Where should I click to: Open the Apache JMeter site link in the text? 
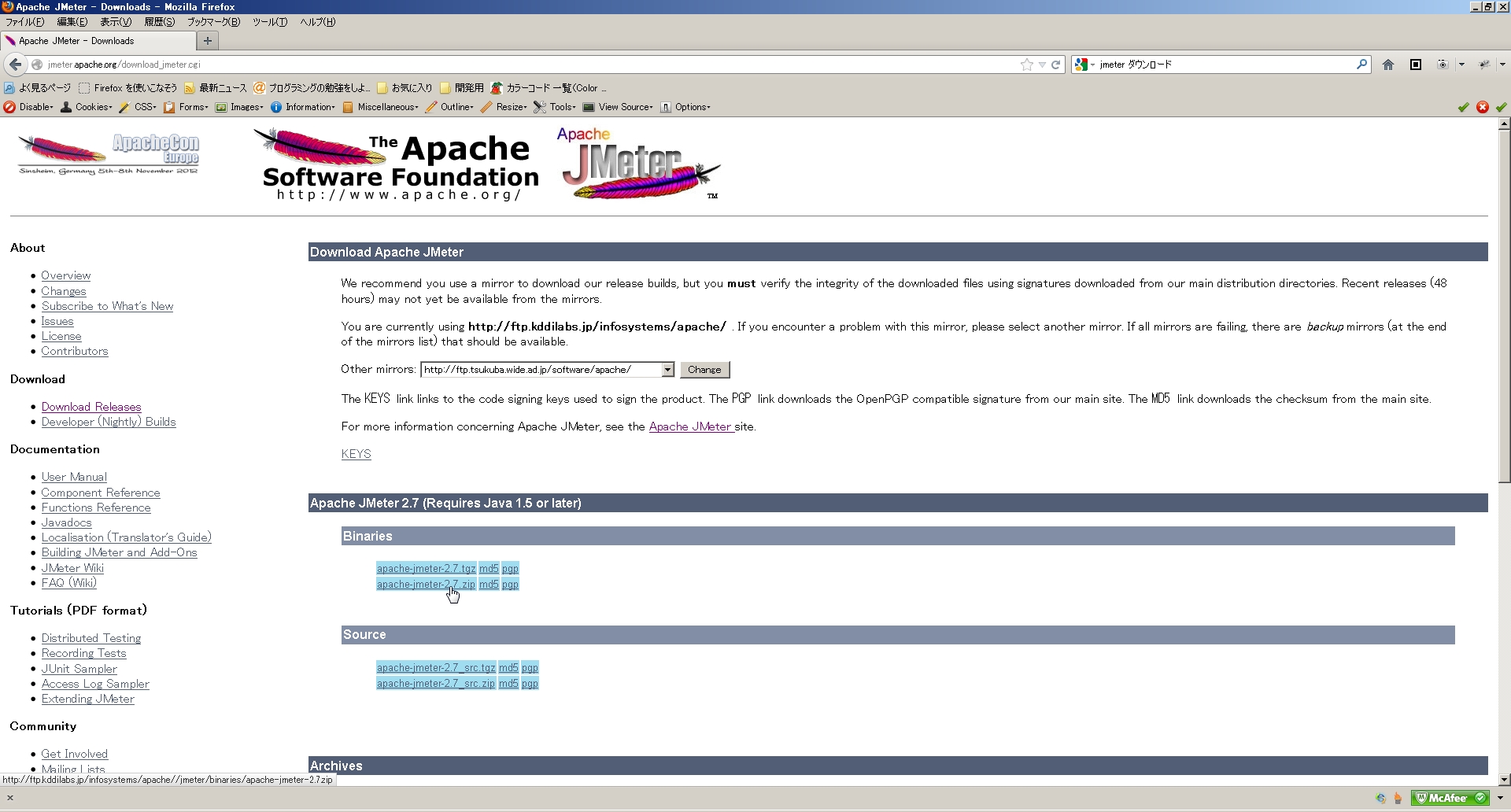(x=691, y=426)
